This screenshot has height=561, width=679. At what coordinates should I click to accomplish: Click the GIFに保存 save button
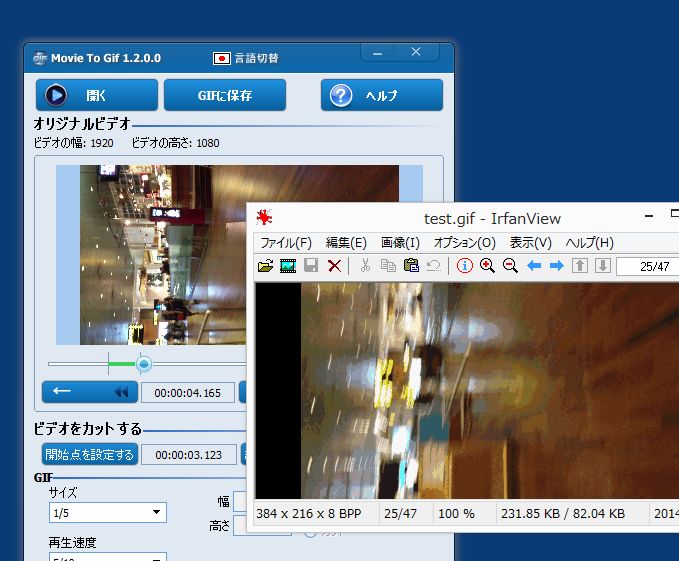(225, 95)
